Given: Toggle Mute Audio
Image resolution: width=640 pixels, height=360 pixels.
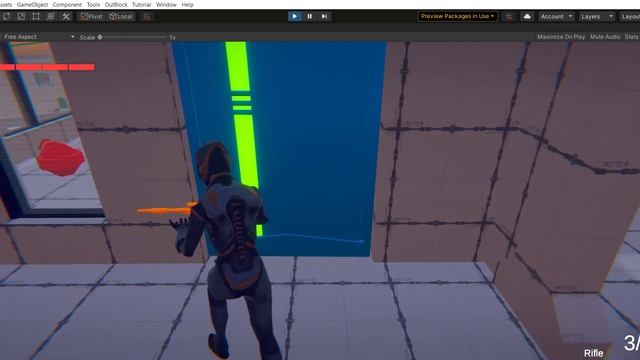Looking at the screenshot, I should point(605,37).
